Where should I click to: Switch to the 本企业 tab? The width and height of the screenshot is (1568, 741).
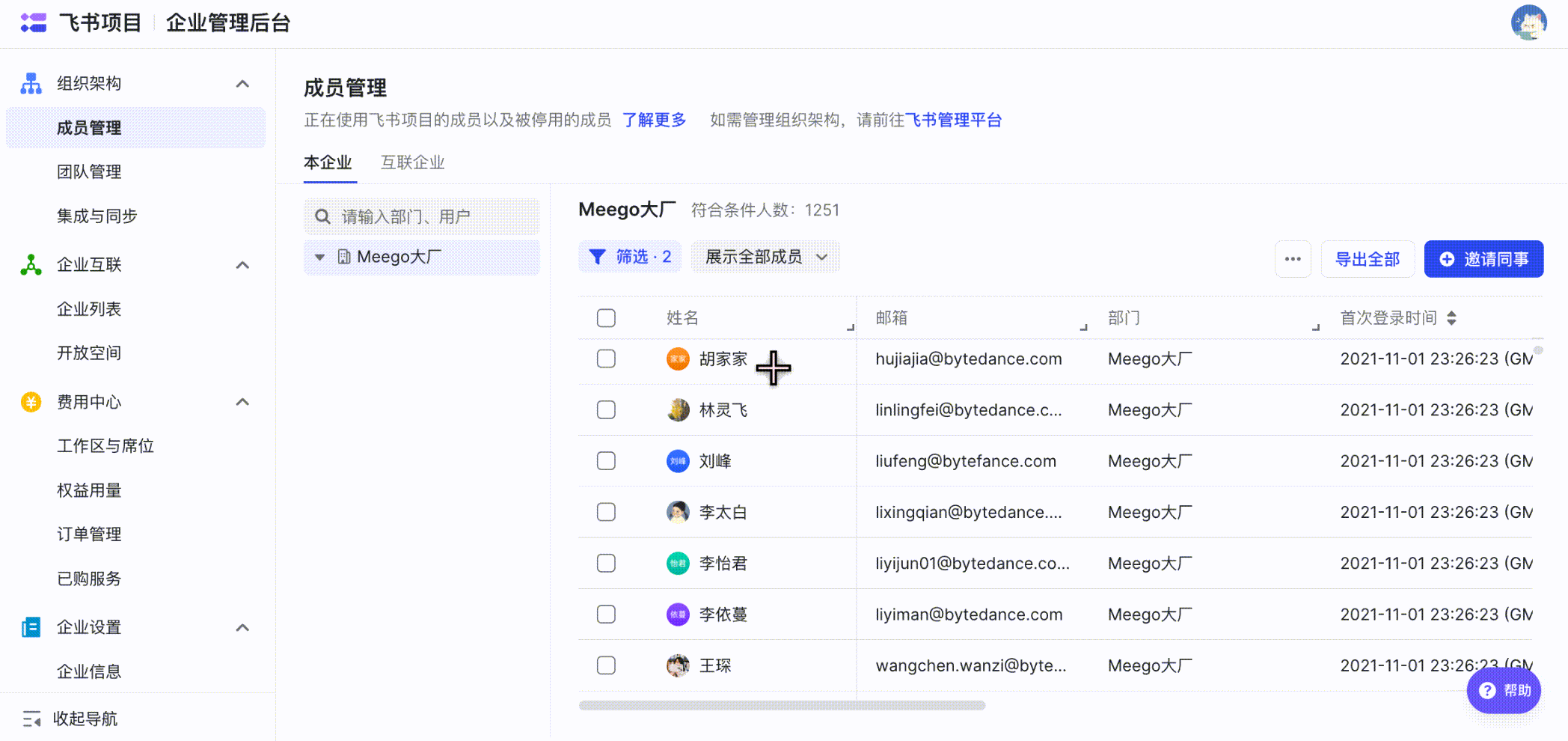[x=328, y=162]
